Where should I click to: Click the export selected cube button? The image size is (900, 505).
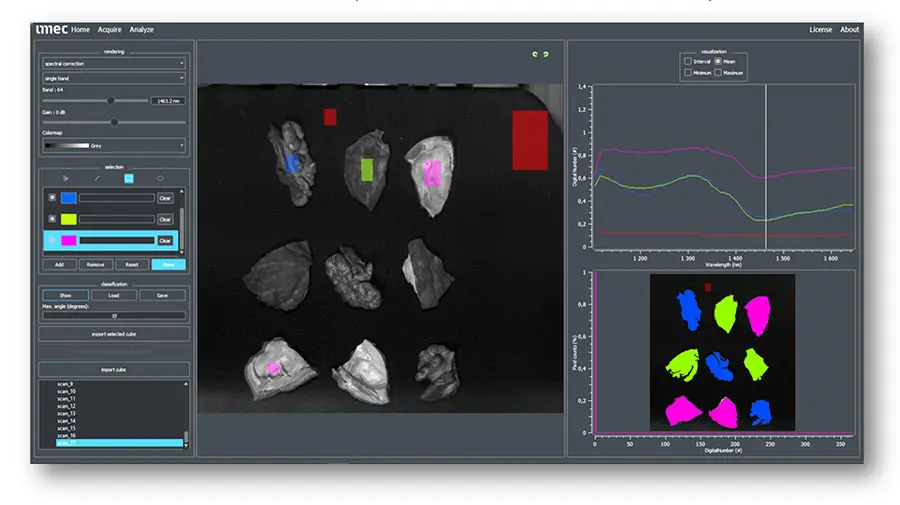(x=113, y=333)
